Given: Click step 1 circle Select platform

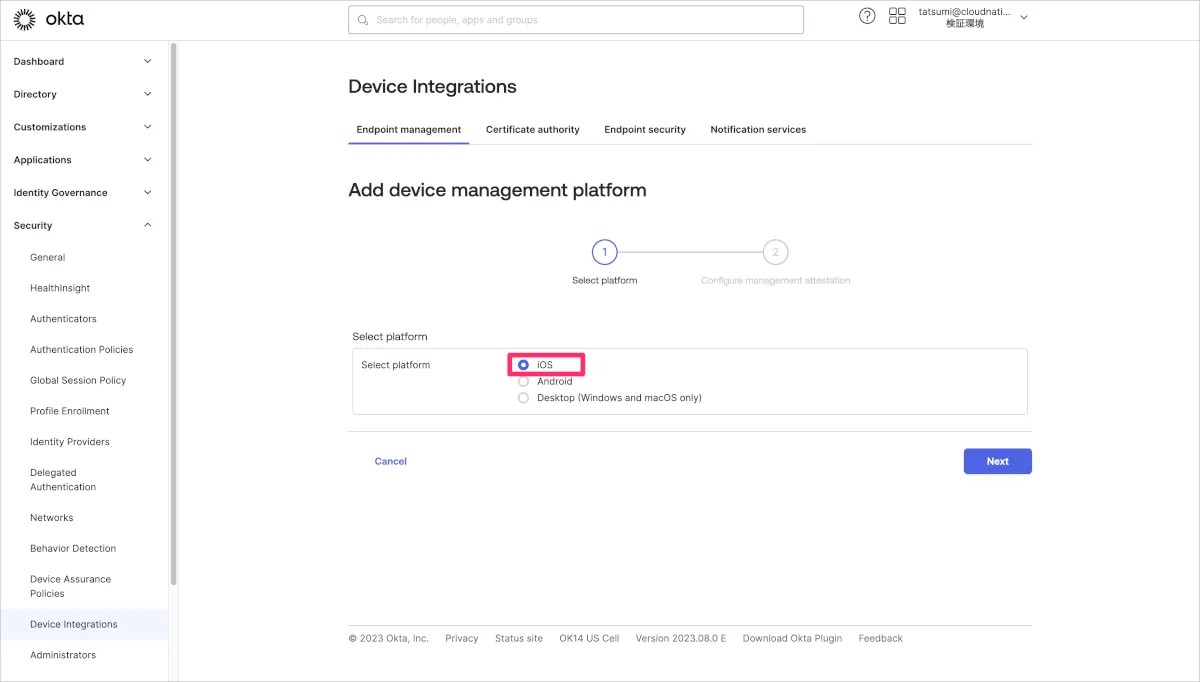Looking at the screenshot, I should pos(604,252).
